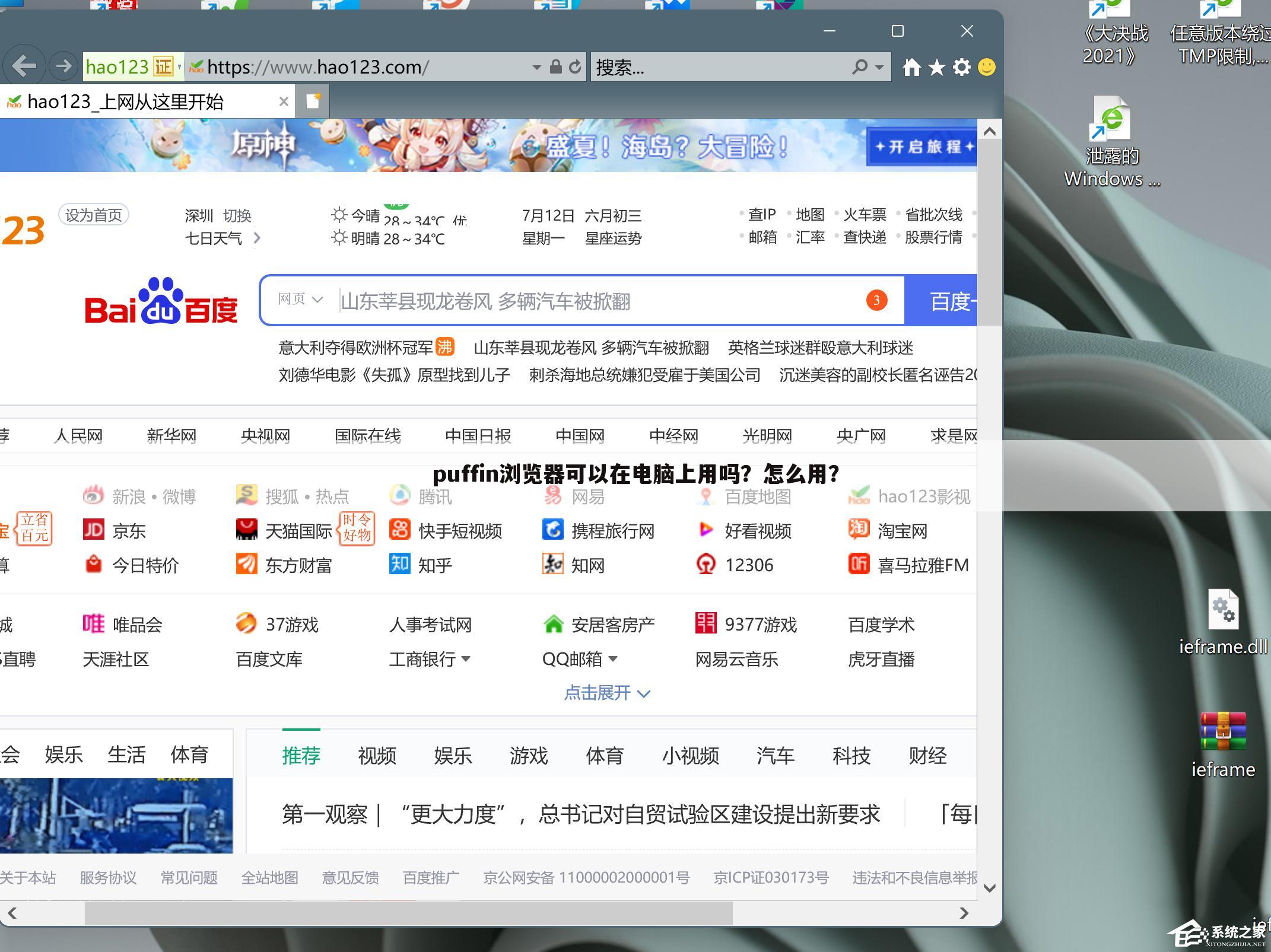Select the 生活 tab in left panel
This screenshot has height=952, width=1271.
126,754
